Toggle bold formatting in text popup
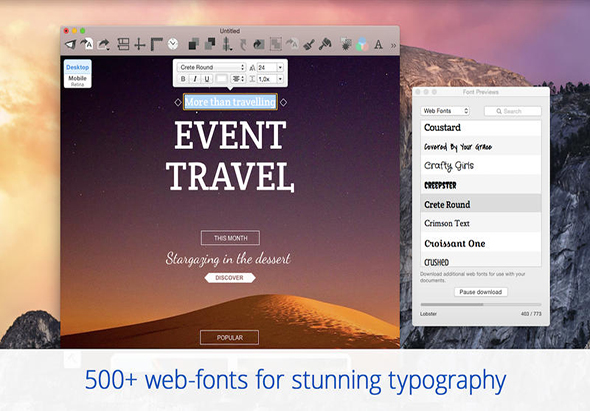The width and height of the screenshot is (590, 411). point(183,79)
